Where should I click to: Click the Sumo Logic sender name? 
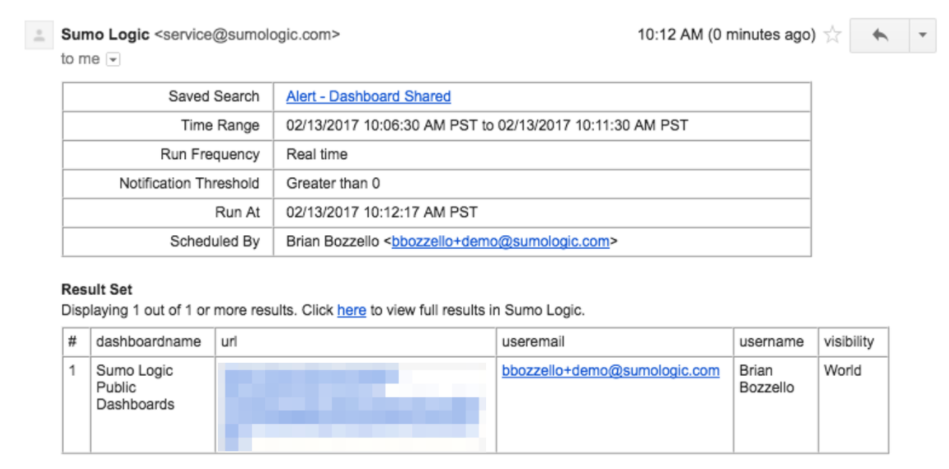click(x=105, y=34)
